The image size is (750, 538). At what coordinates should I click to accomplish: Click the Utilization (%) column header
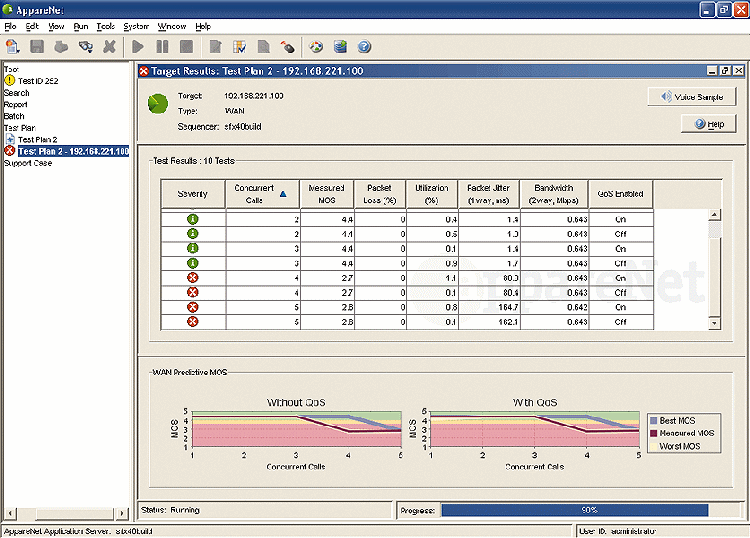point(431,194)
